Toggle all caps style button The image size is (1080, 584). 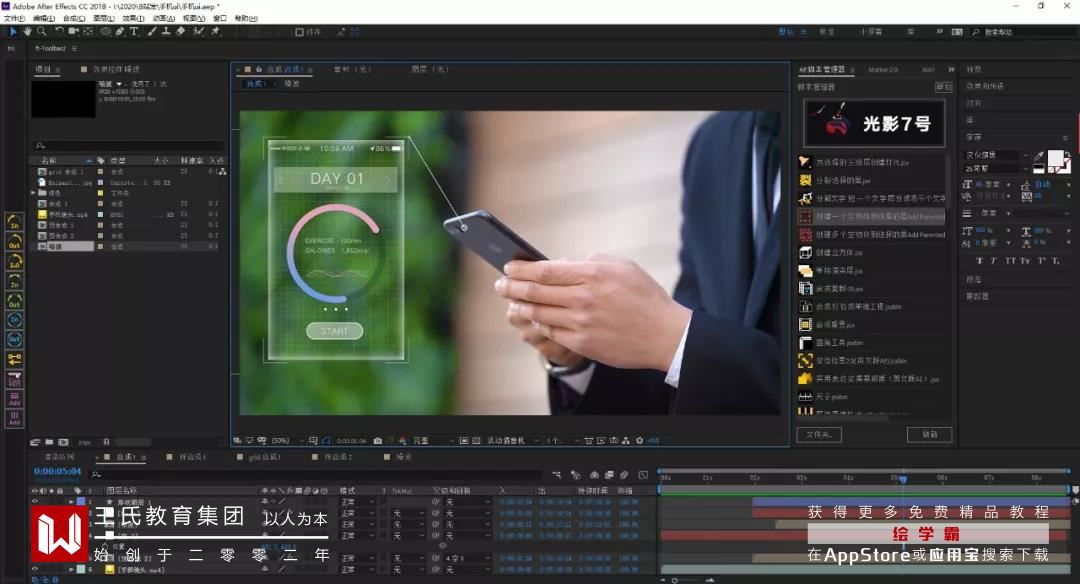point(1010,261)
